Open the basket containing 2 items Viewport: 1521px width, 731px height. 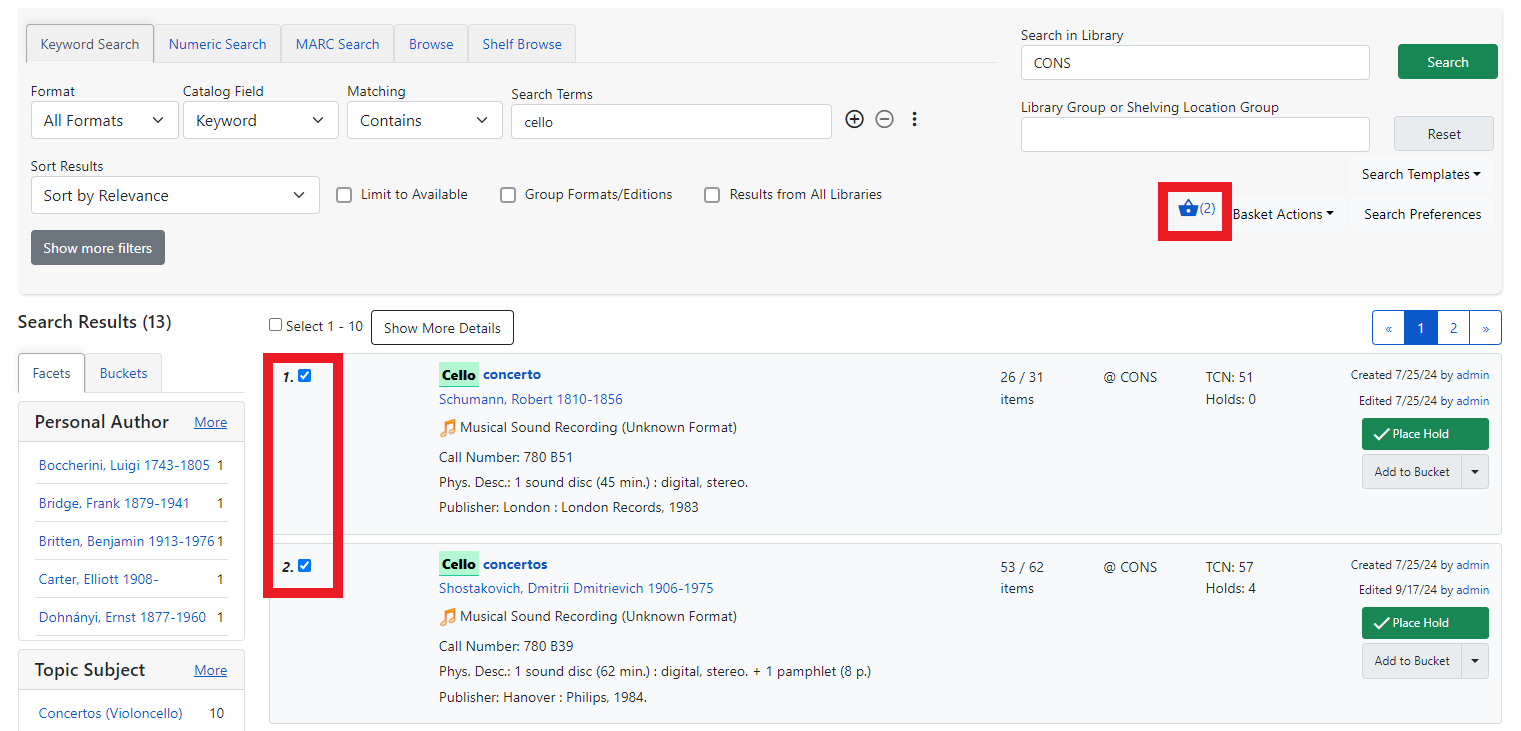[x=1194, y=209]
